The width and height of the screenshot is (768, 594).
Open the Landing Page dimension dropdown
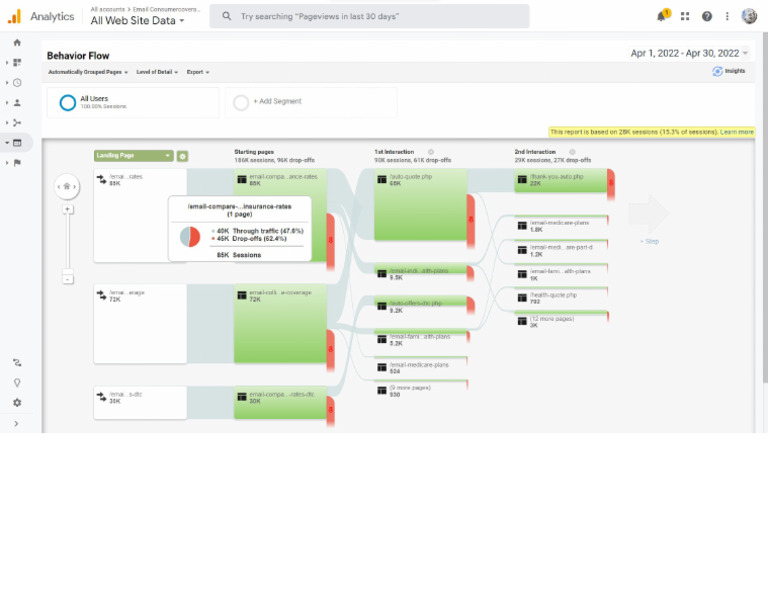coord(134,156)
